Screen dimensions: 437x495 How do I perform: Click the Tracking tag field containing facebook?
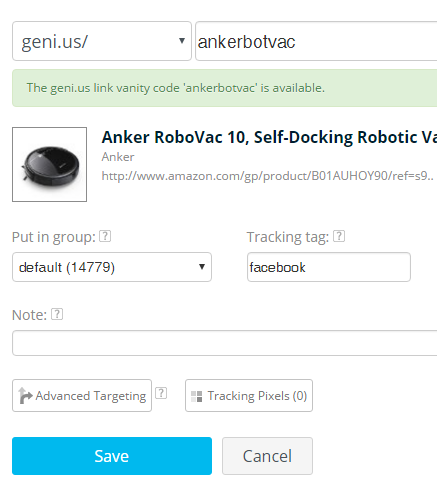pyautogui.click(x=329, y=267)
